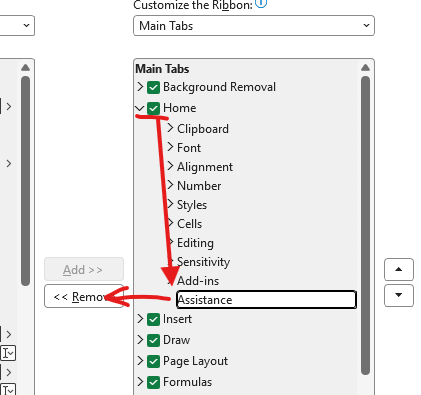Click the Remove button

click(84, 296)
